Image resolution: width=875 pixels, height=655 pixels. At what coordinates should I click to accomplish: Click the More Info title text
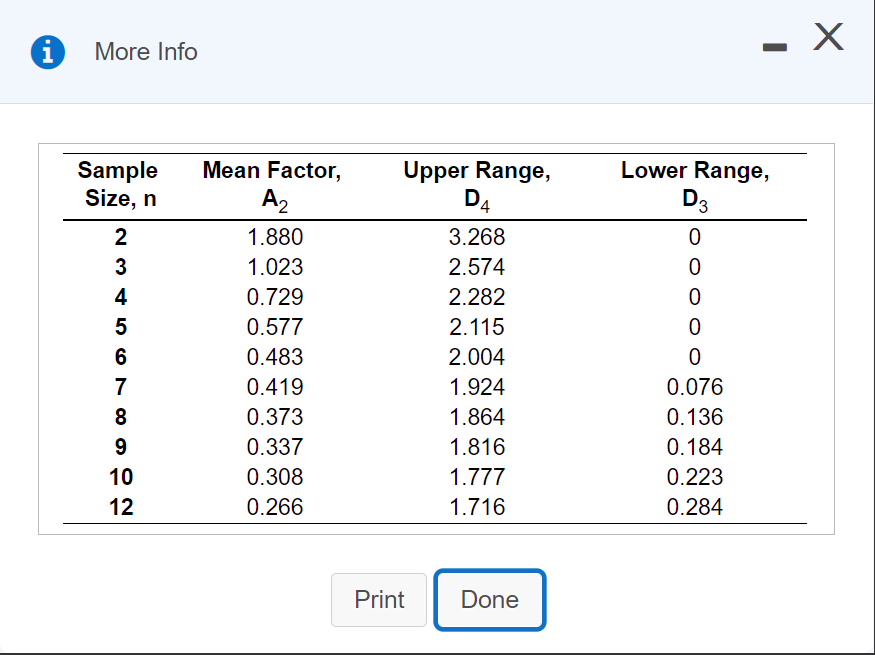[x=146, y=52]
